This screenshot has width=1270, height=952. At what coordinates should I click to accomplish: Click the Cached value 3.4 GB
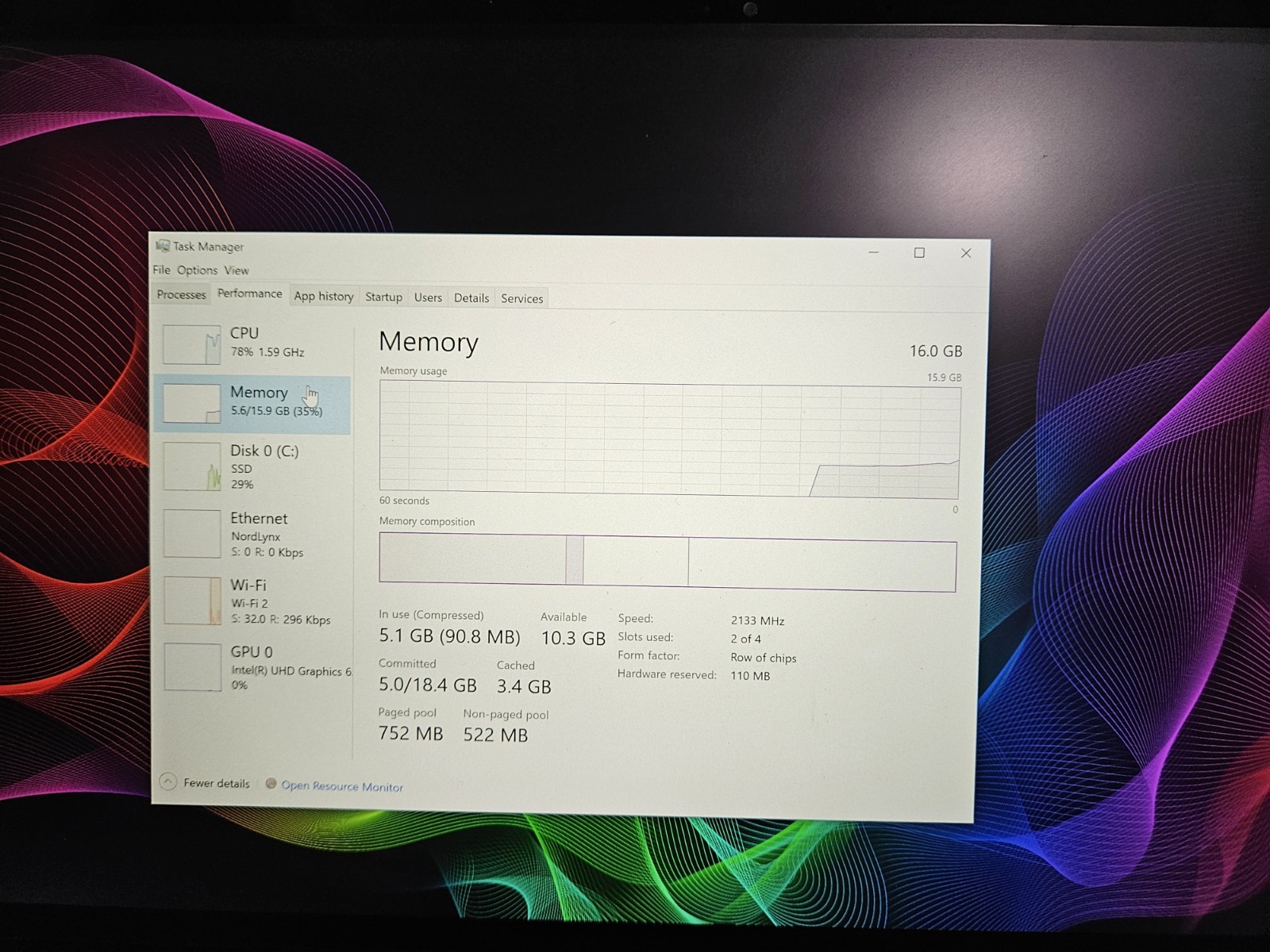coord(524,686)
